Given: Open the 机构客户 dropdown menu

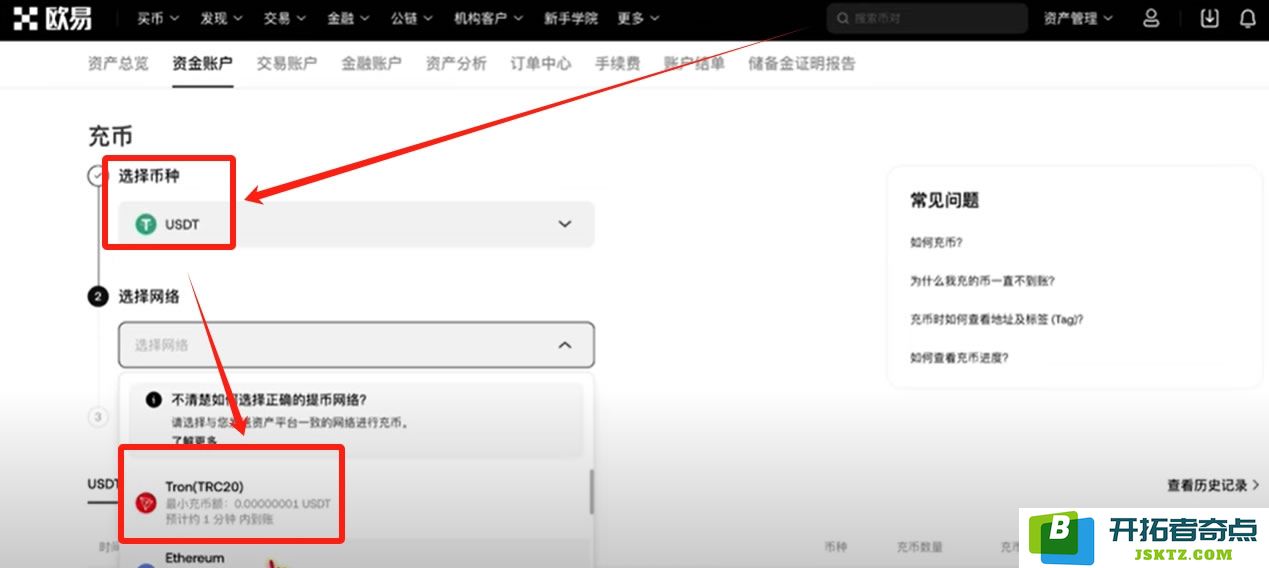Looking at the screenshot, I should click(487, 18).
